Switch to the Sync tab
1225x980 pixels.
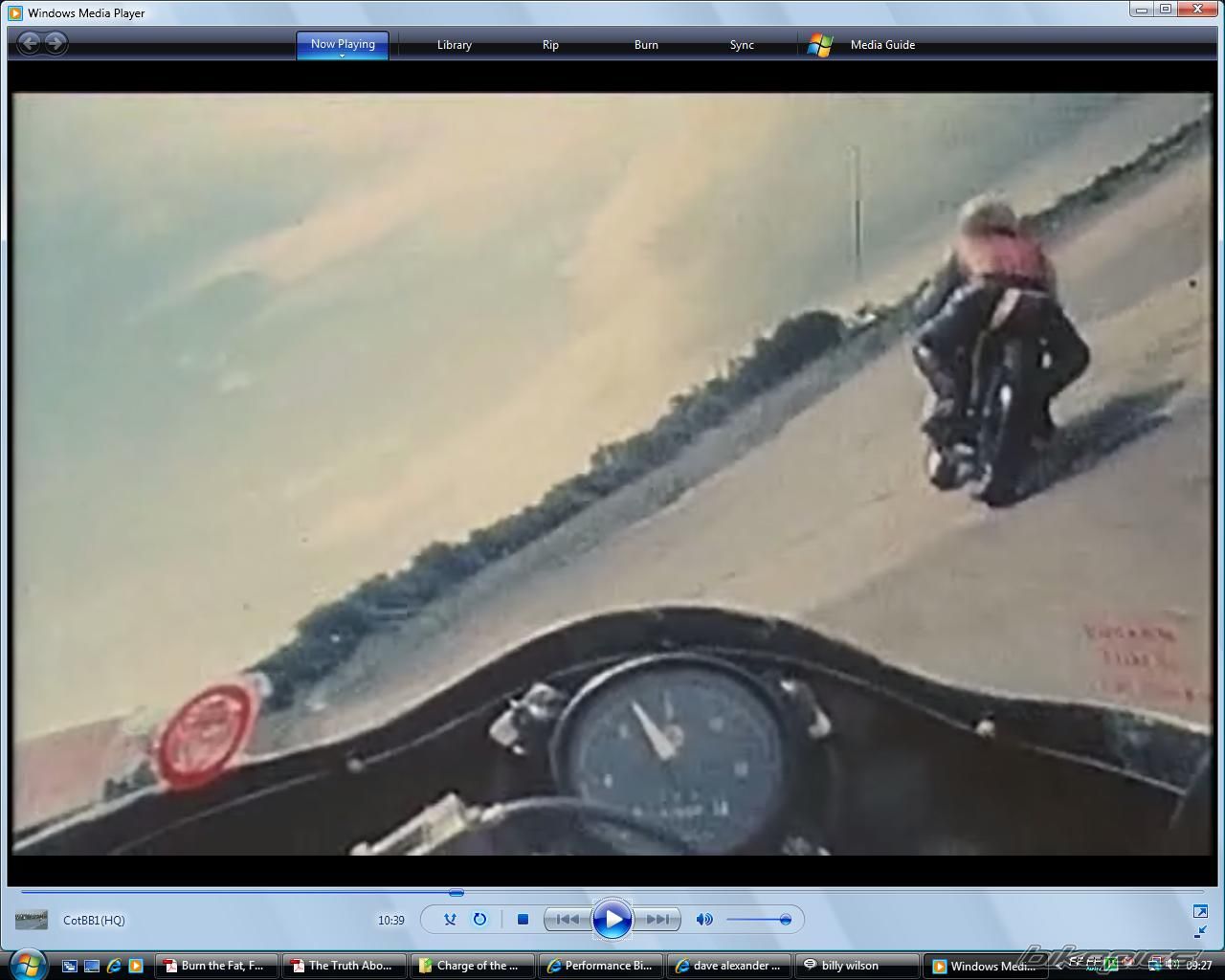click(x=742, y=45)
